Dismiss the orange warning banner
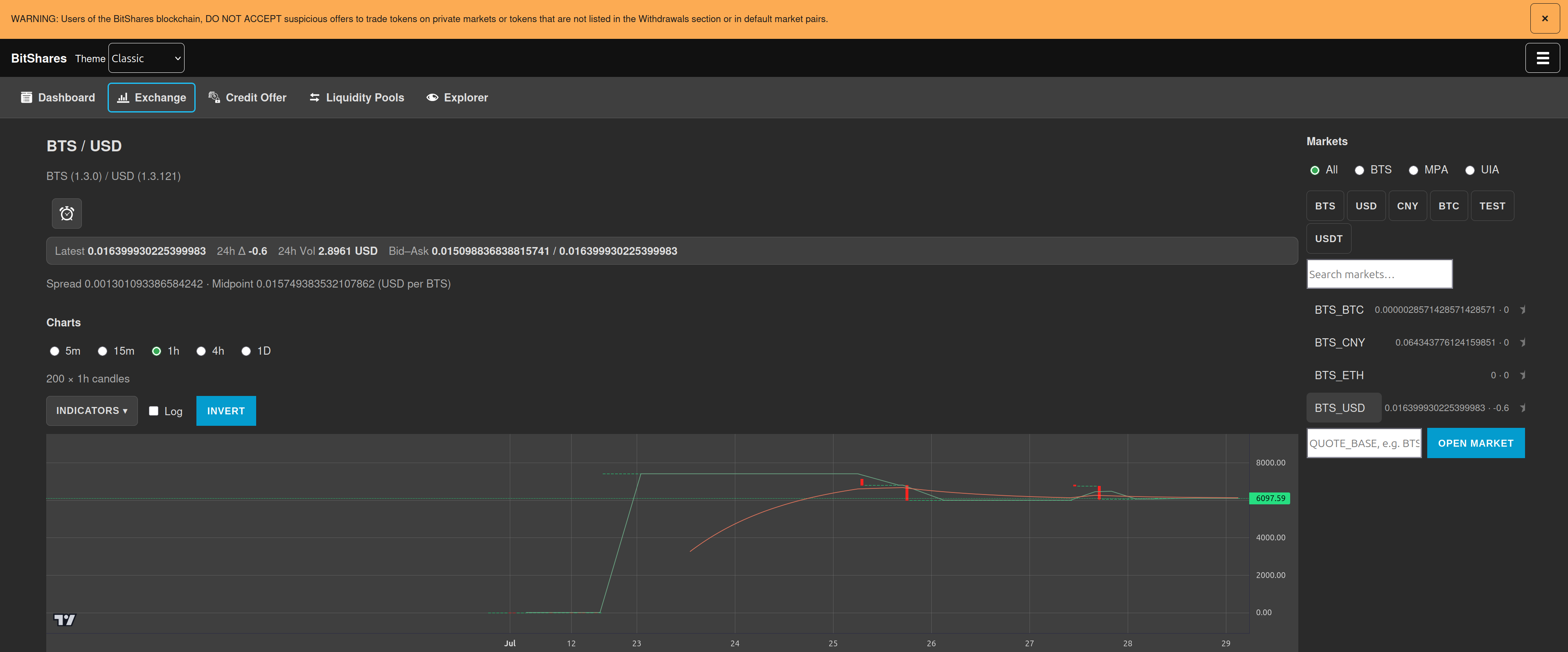1568x652 pixels. pos(1545,19)
